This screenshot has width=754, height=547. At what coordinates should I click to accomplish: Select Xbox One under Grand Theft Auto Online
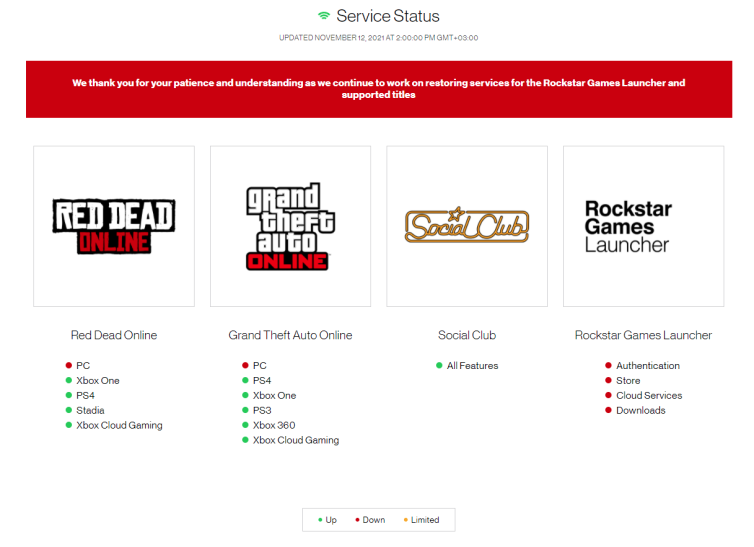[269, 395]
